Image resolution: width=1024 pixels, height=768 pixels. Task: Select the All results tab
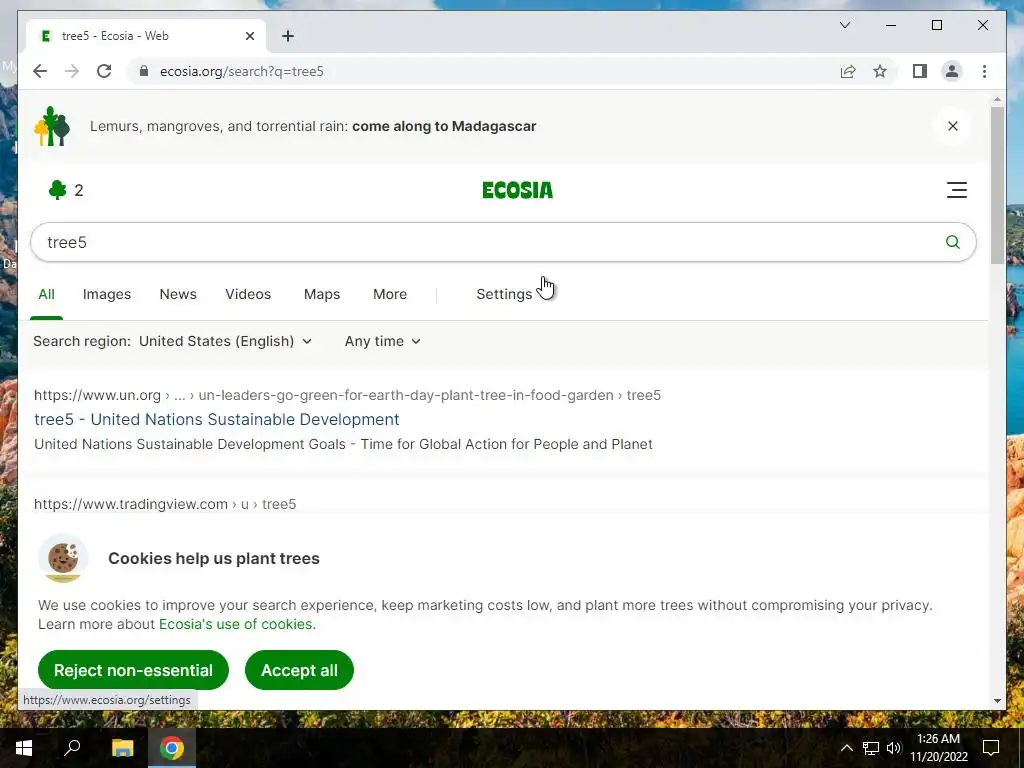[46, 294]
